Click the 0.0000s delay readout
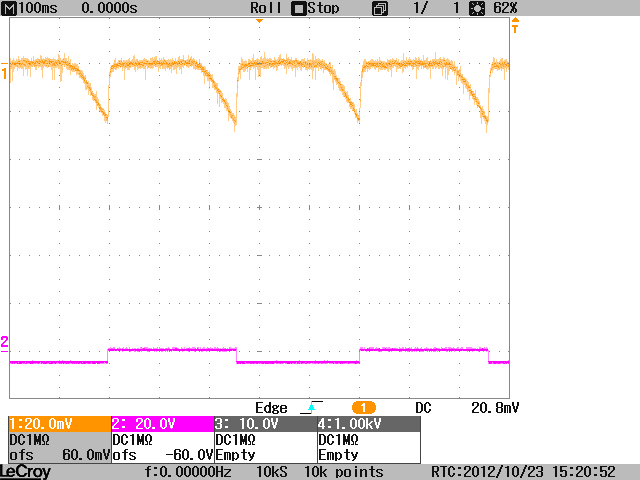The height and width of the screenshot is (480, 640). coord(109,8)
